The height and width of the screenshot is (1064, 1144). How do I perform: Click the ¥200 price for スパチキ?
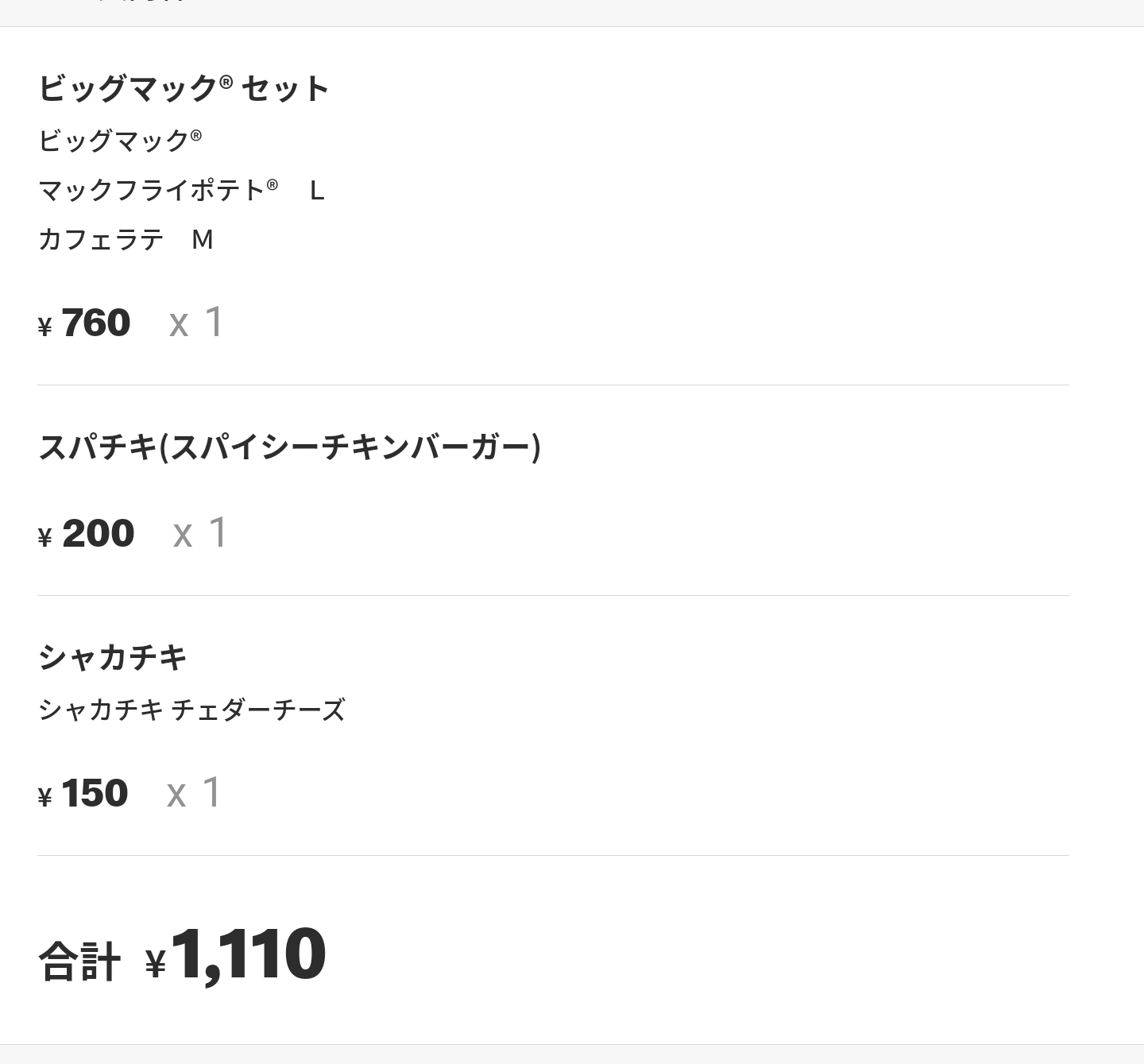(98, 534)
